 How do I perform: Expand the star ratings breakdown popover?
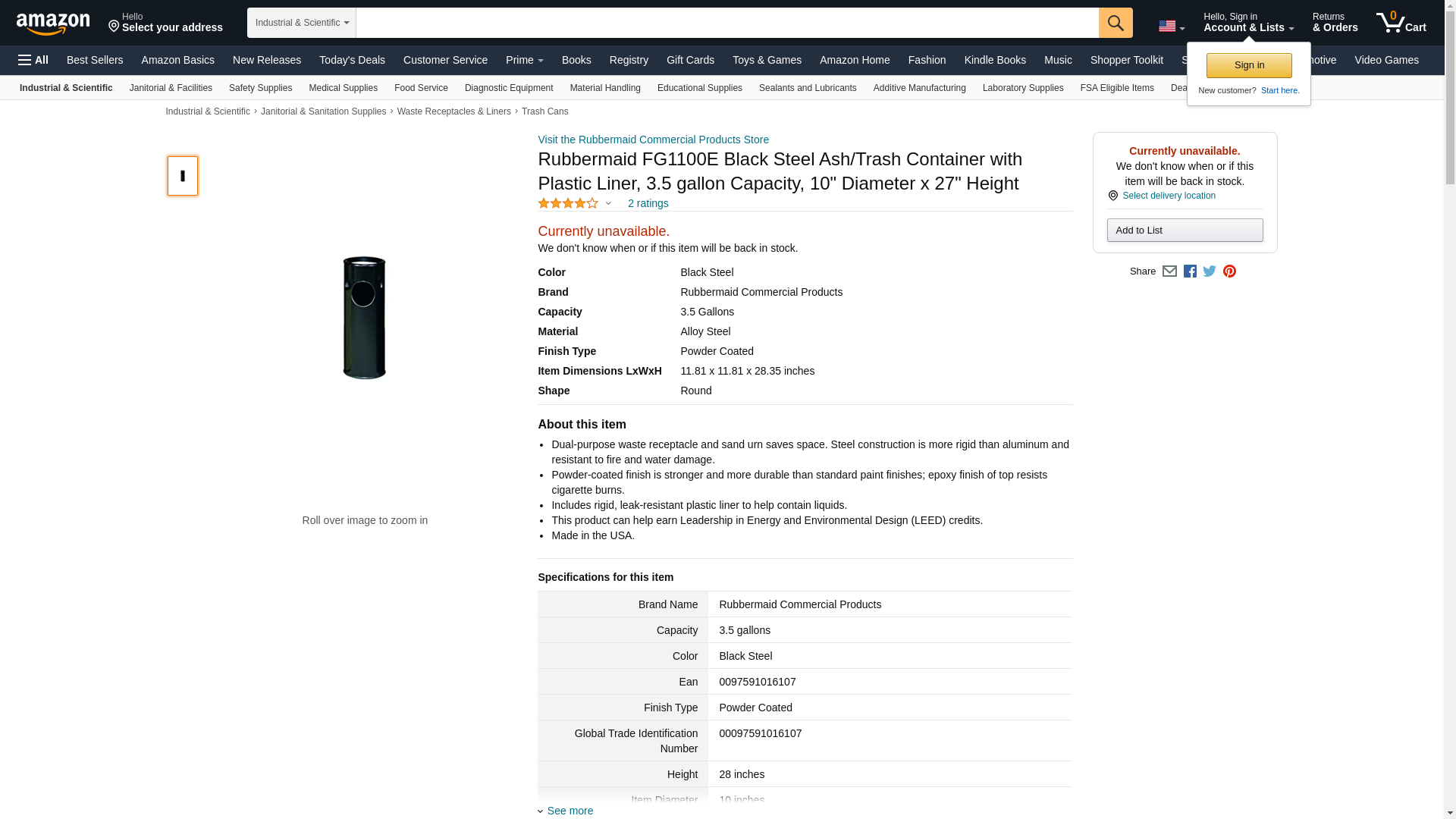tap(608, 203)
